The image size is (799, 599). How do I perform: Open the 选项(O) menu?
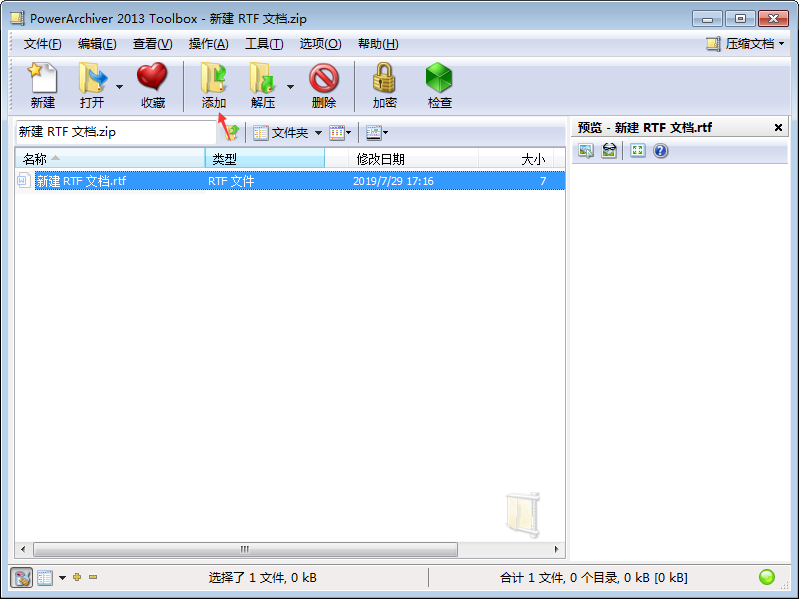(320, 44)
